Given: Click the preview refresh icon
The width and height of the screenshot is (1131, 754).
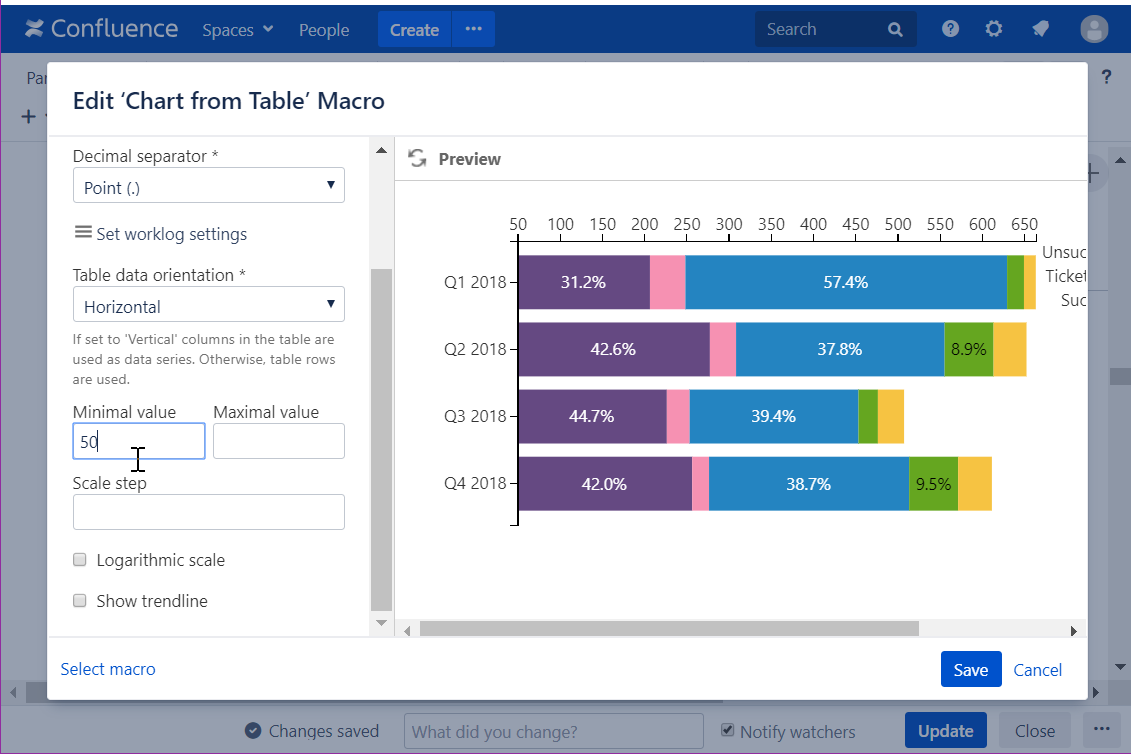Looking at the screenshot, I should (x=417, y=159).
